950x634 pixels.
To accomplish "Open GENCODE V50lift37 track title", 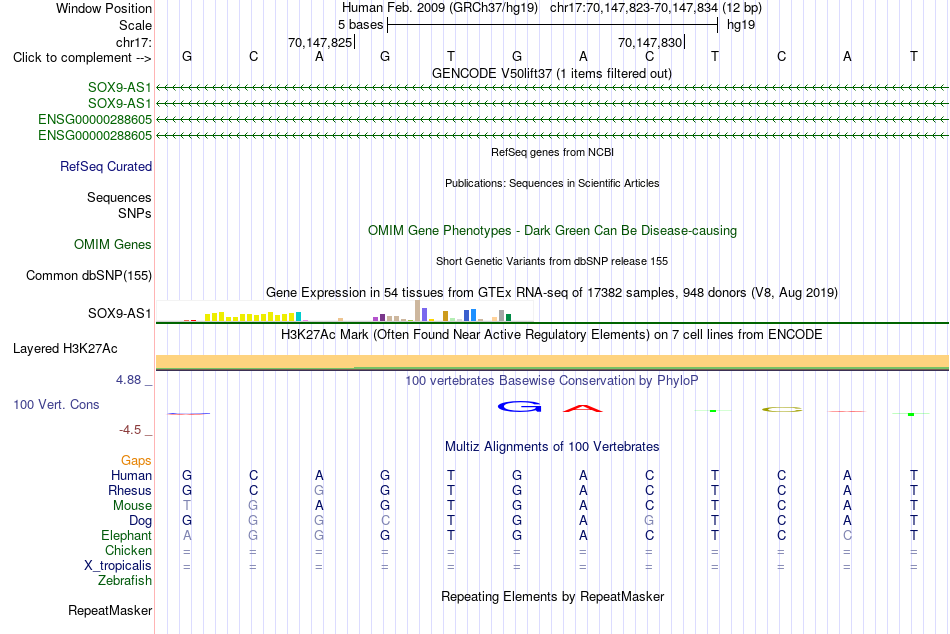I will [551, 73].
